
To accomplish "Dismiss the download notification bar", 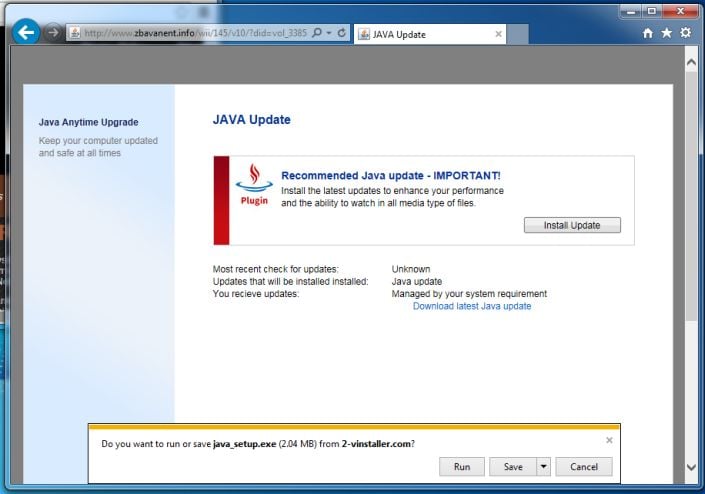I will click(609, 440).
